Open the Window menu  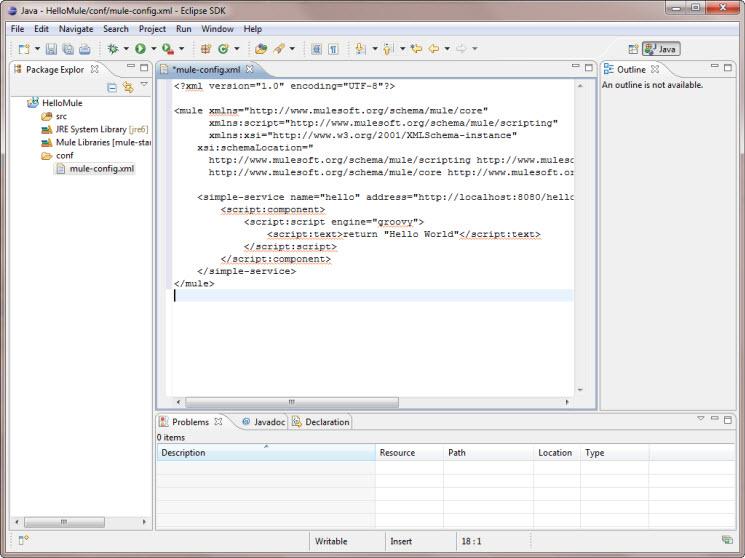pos(217,29)
